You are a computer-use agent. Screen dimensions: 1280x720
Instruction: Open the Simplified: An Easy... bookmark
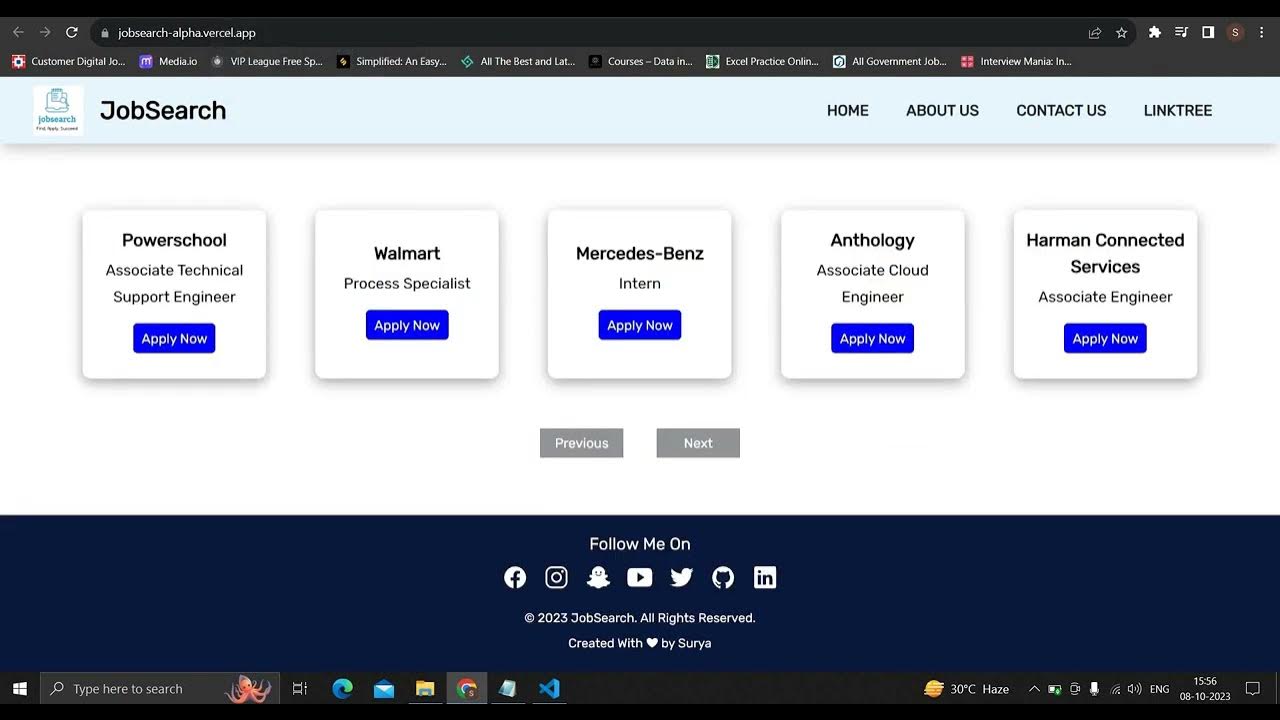pos(392,61)
